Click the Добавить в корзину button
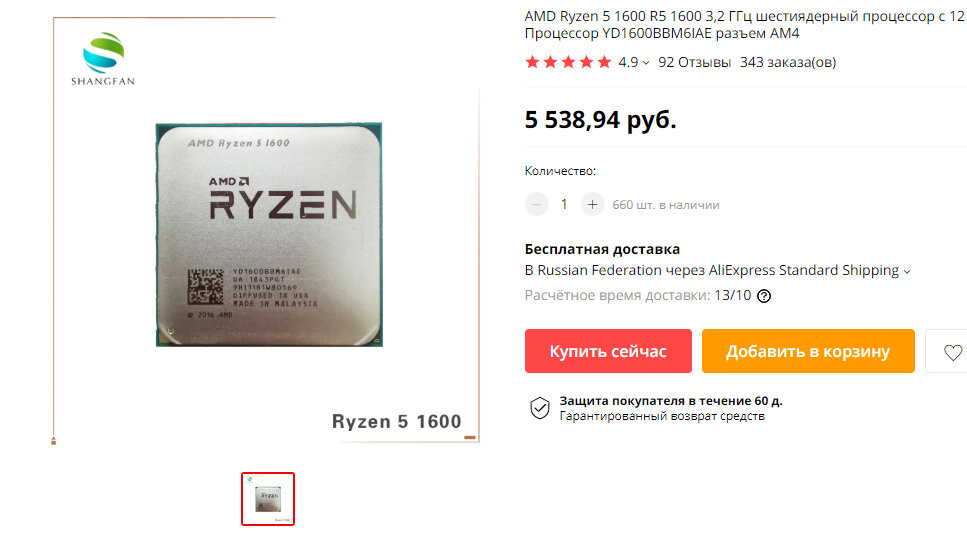This screenshot has height=545, width=967. pos(808,351)
